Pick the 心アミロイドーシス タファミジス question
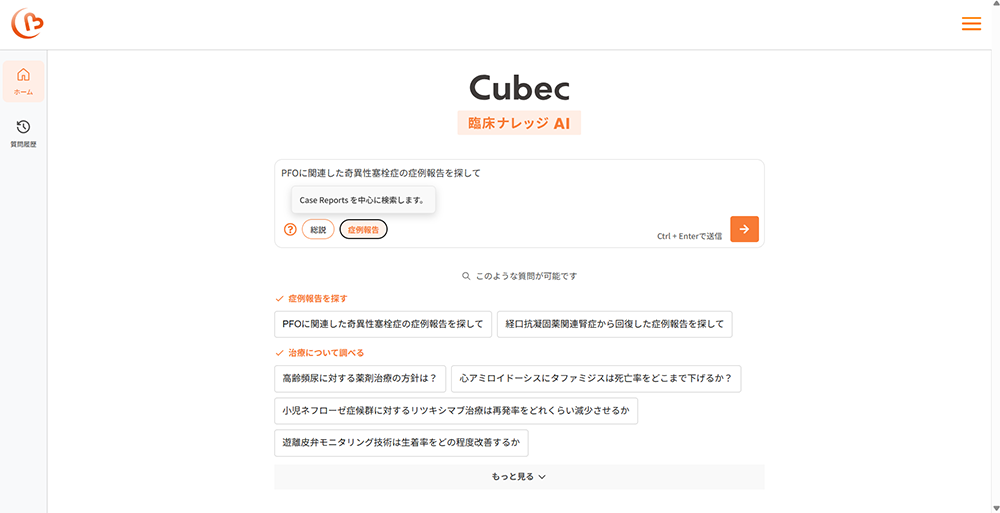The image size is (1000, 513). (x=595, y=379)
